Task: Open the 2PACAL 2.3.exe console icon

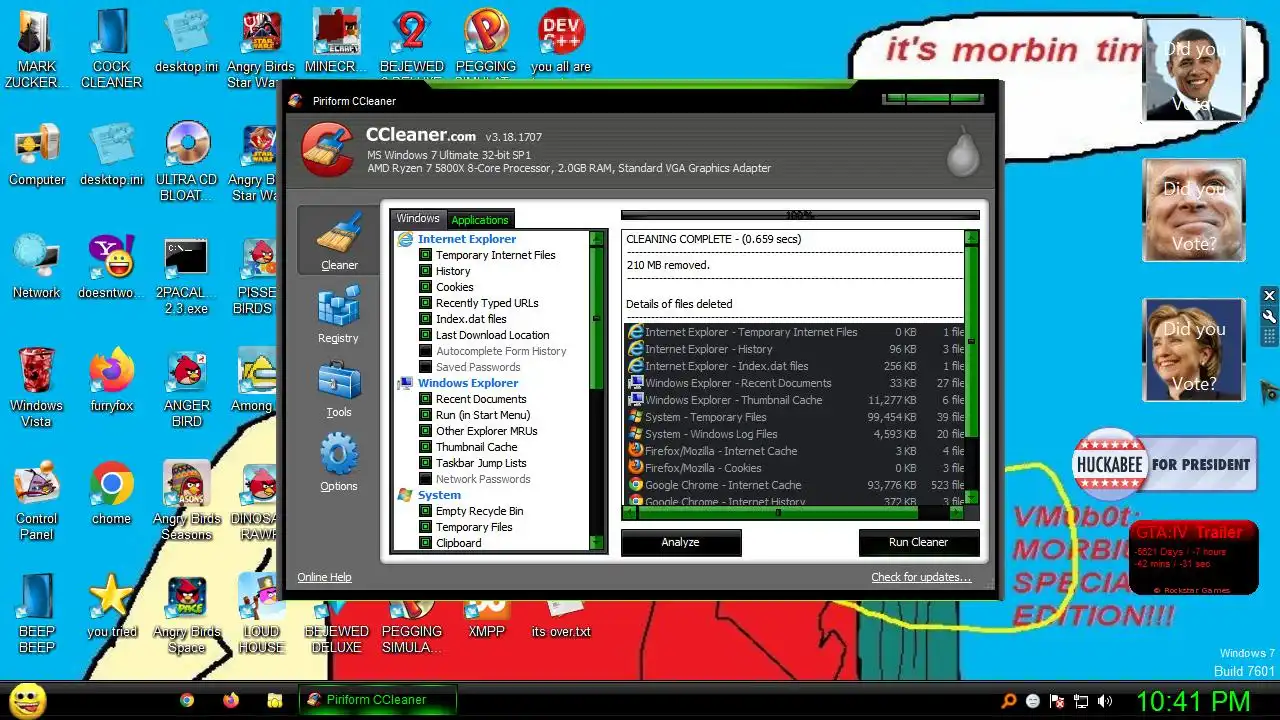Action: click(x=186, y=274)
